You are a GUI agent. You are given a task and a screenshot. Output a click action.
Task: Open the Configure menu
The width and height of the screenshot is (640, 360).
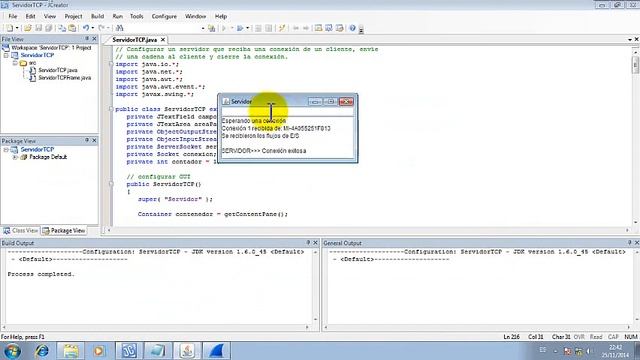click(164, 16)
